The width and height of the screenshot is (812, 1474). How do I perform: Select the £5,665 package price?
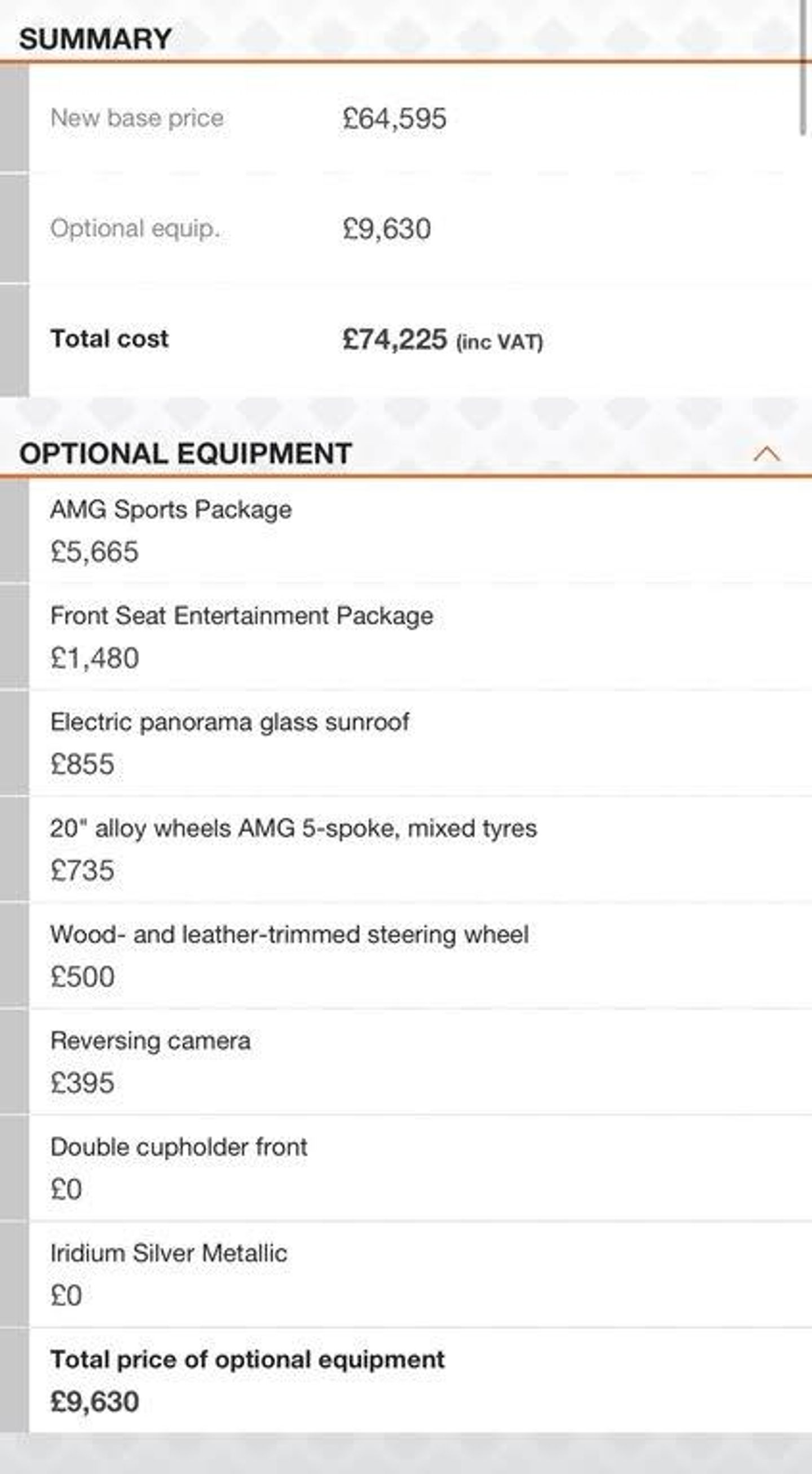click(x=94, y=552)
